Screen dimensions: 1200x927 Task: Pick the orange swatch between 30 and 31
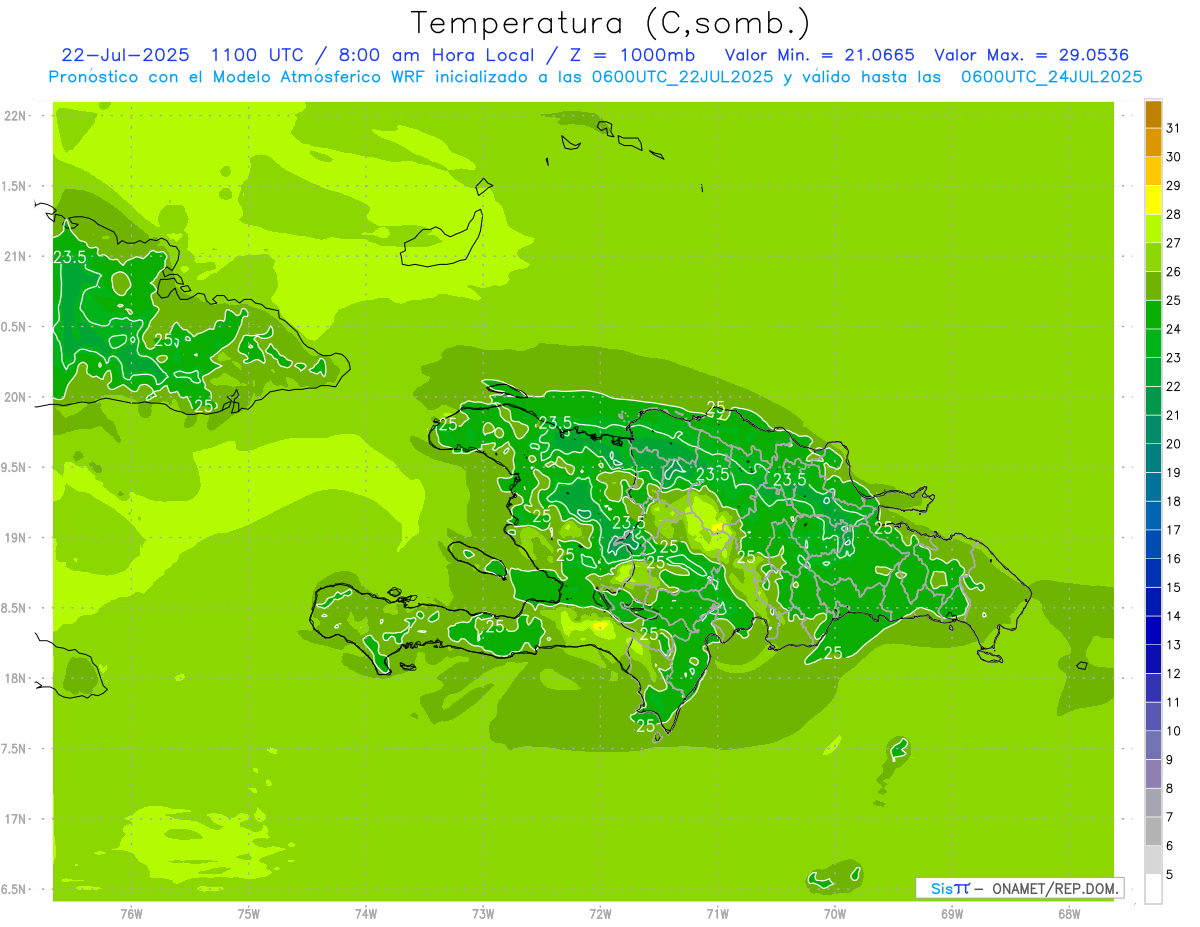[x=1153, y=142]
